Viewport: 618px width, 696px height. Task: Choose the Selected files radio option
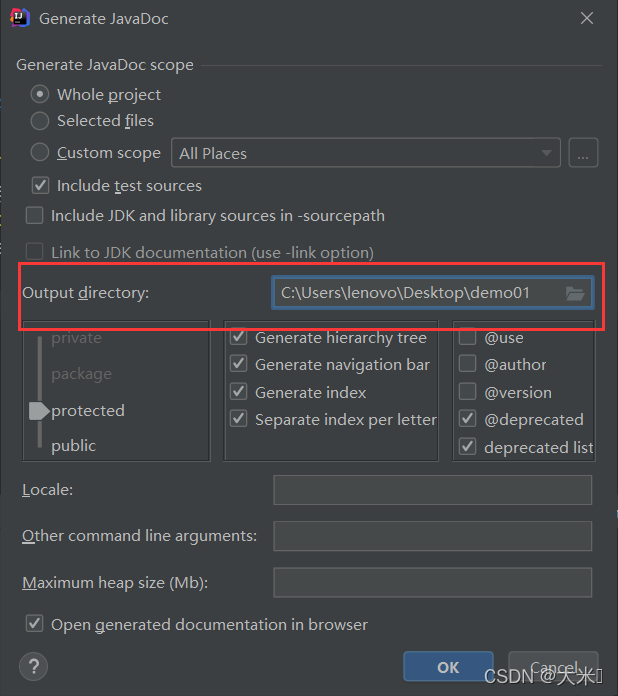[x=40, y=121]
